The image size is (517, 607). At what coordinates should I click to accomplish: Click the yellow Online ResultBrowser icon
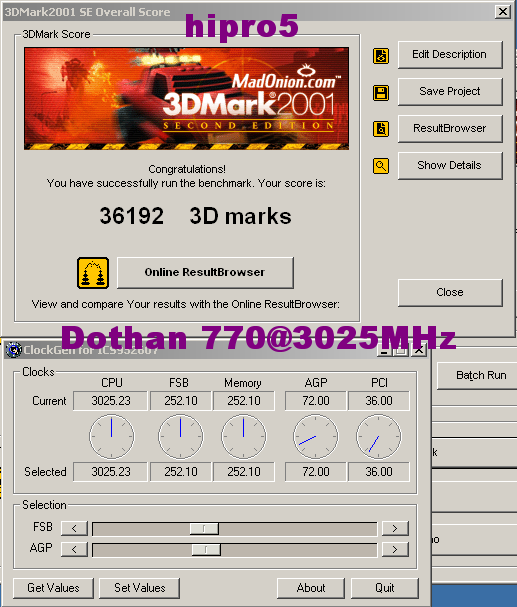pos(93,273)
